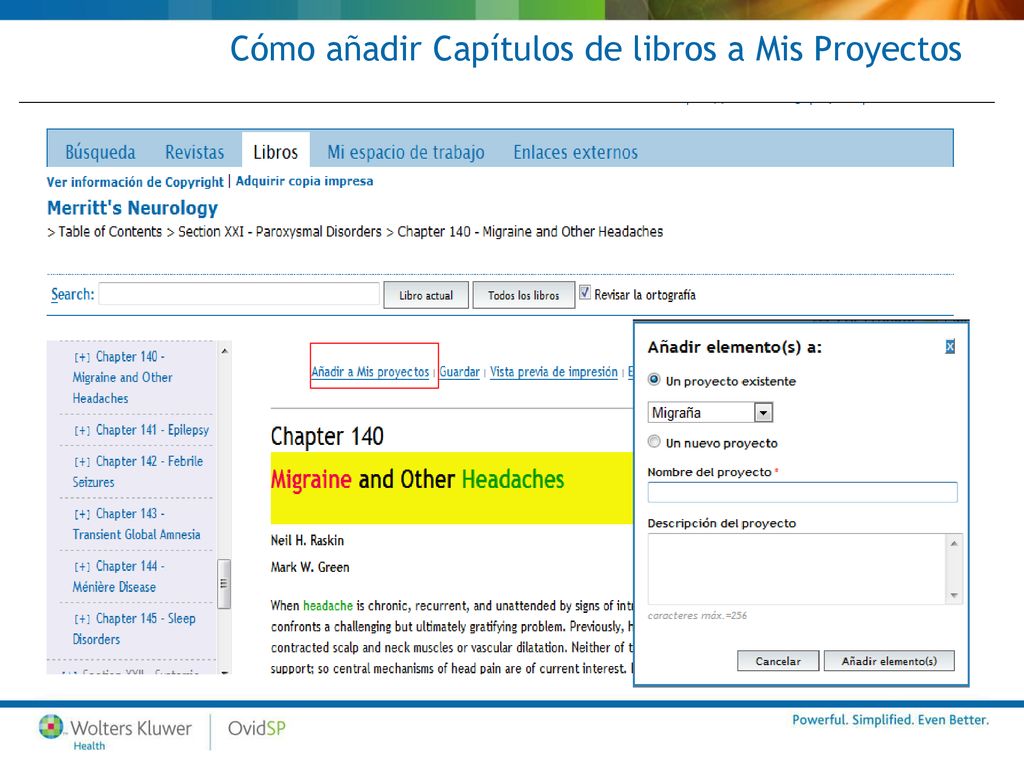
Task: Go to Mi espacio de trabajo tab
Action: point(406,152)
